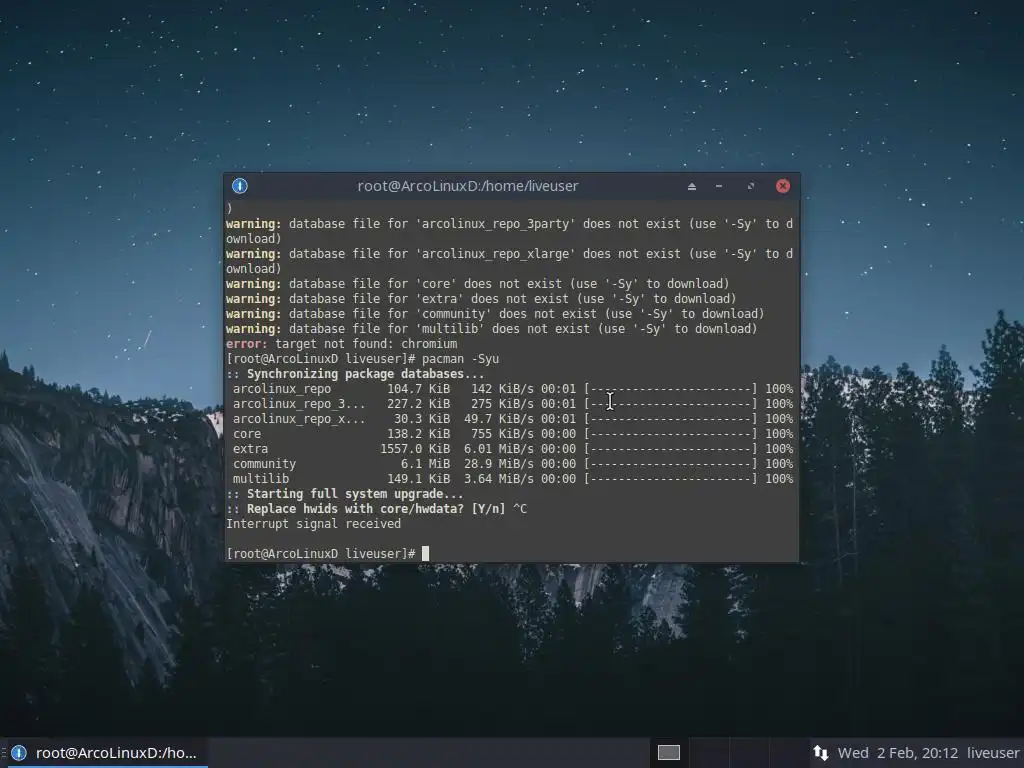
Task: Click the 'Replace hwids with core/hwdata?' prompt line
Action: (376, 509)
